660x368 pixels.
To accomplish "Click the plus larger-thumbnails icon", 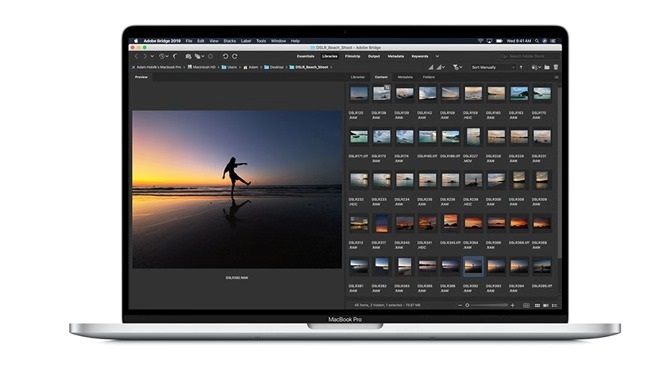I will pos(512,305).
